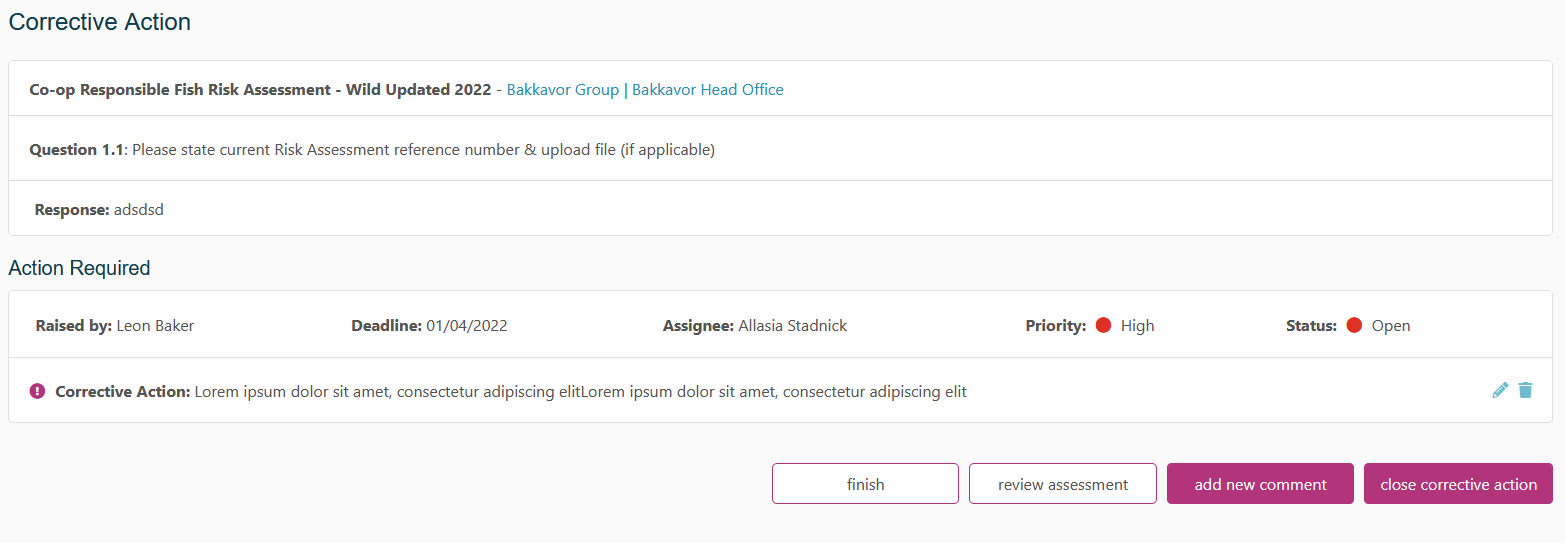Viewport: 1565px width, 543px height.
Task: Click the exclamation alert icon beside Corrective Action
Action: (x=38, y=391)
